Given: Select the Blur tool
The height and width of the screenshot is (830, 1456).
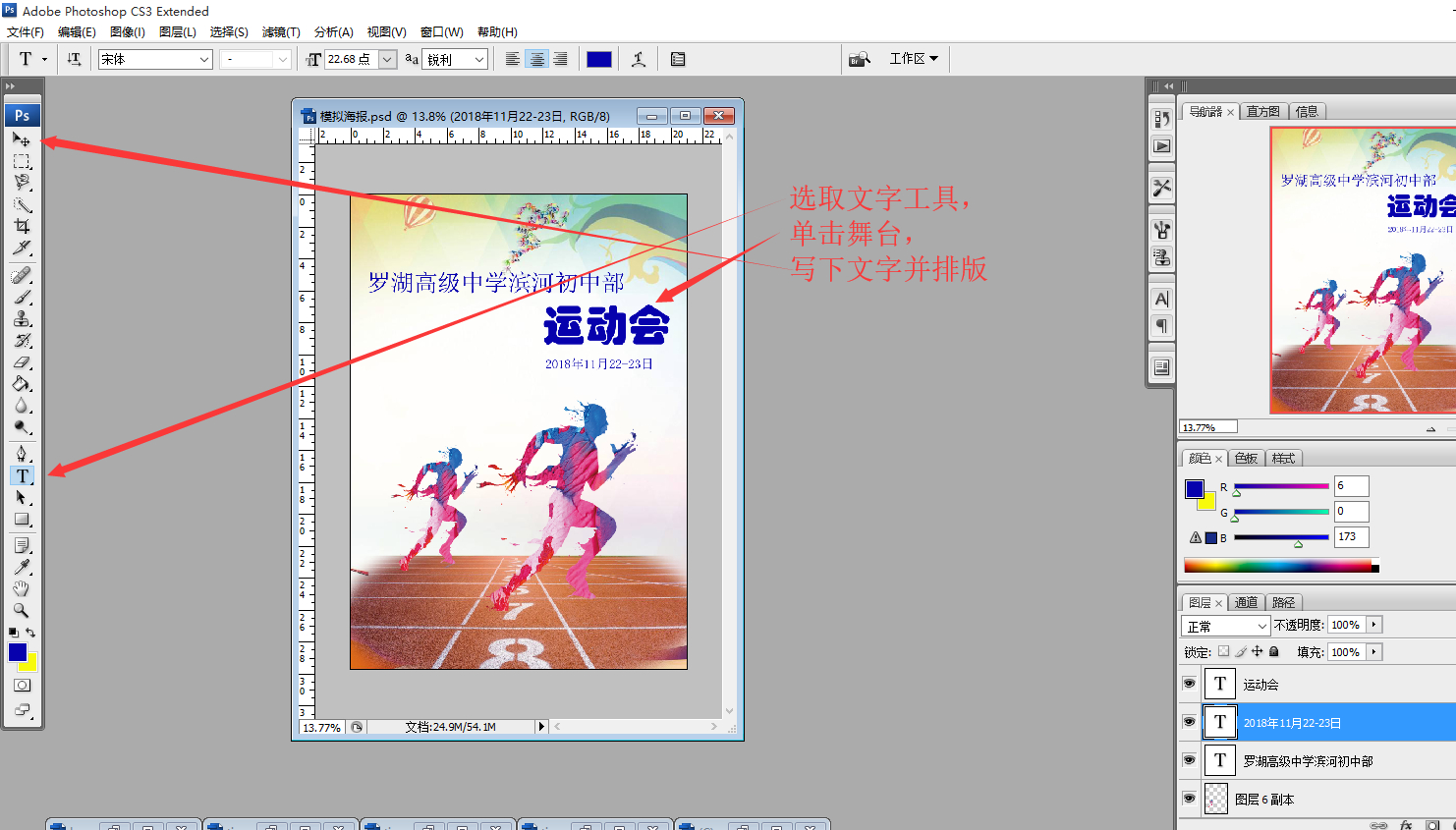Looking at the screenshot, I should pyautogui.click(x=22, y=405).
